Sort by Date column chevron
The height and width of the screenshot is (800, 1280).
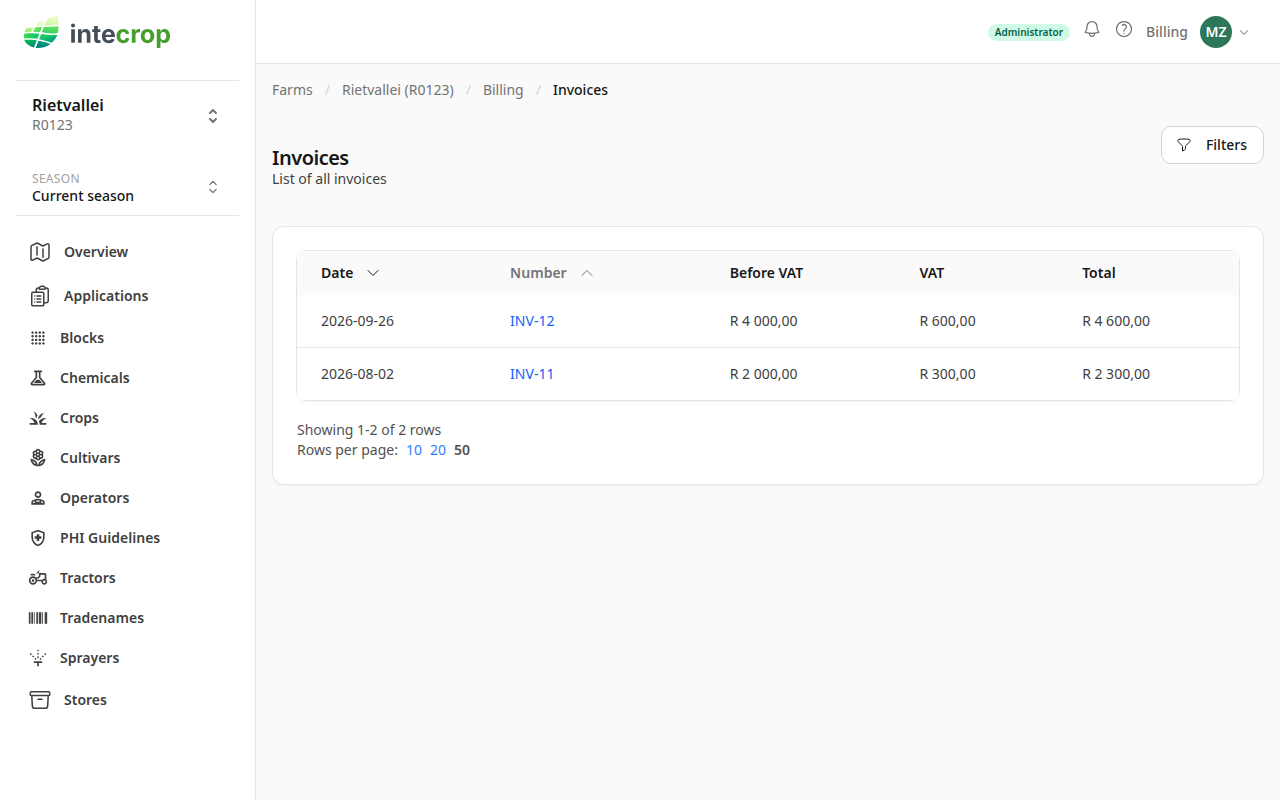click(x=373, y=273)
